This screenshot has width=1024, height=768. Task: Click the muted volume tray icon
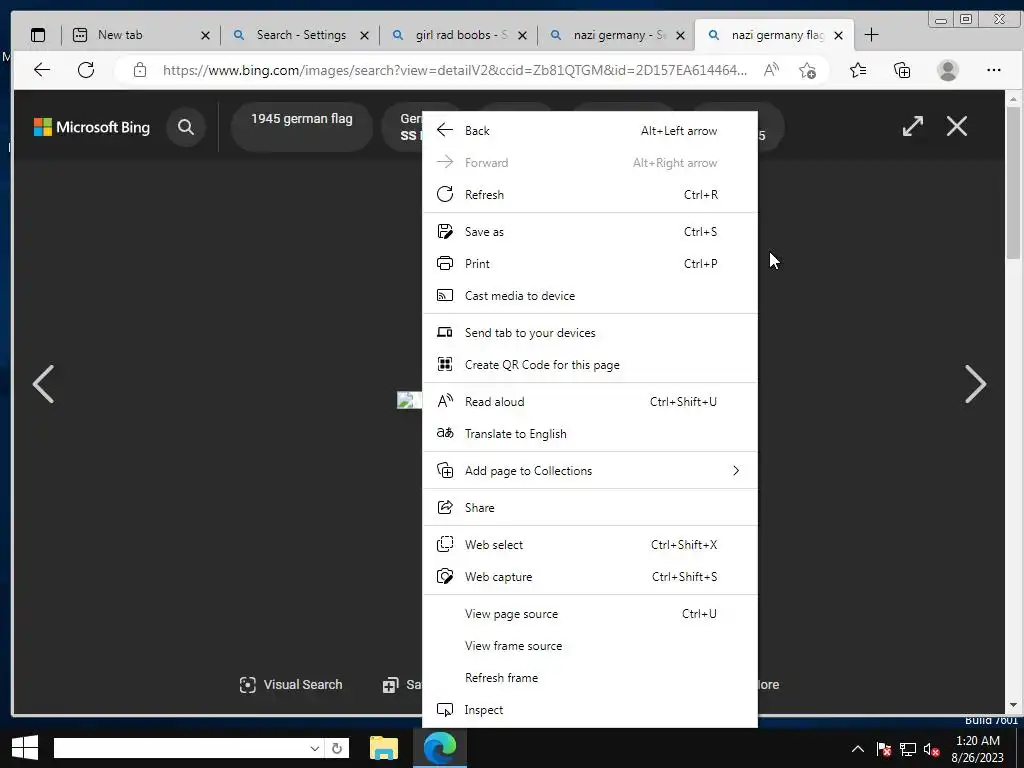(931, 749)
